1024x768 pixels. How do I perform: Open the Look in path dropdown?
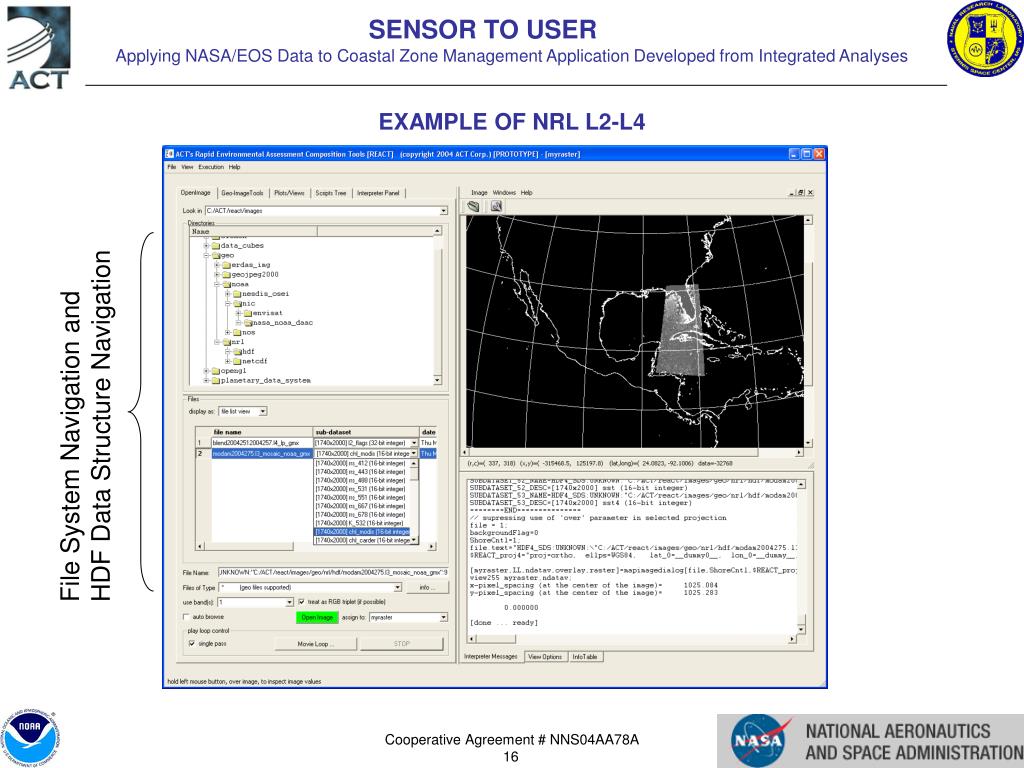pos(443,211)
